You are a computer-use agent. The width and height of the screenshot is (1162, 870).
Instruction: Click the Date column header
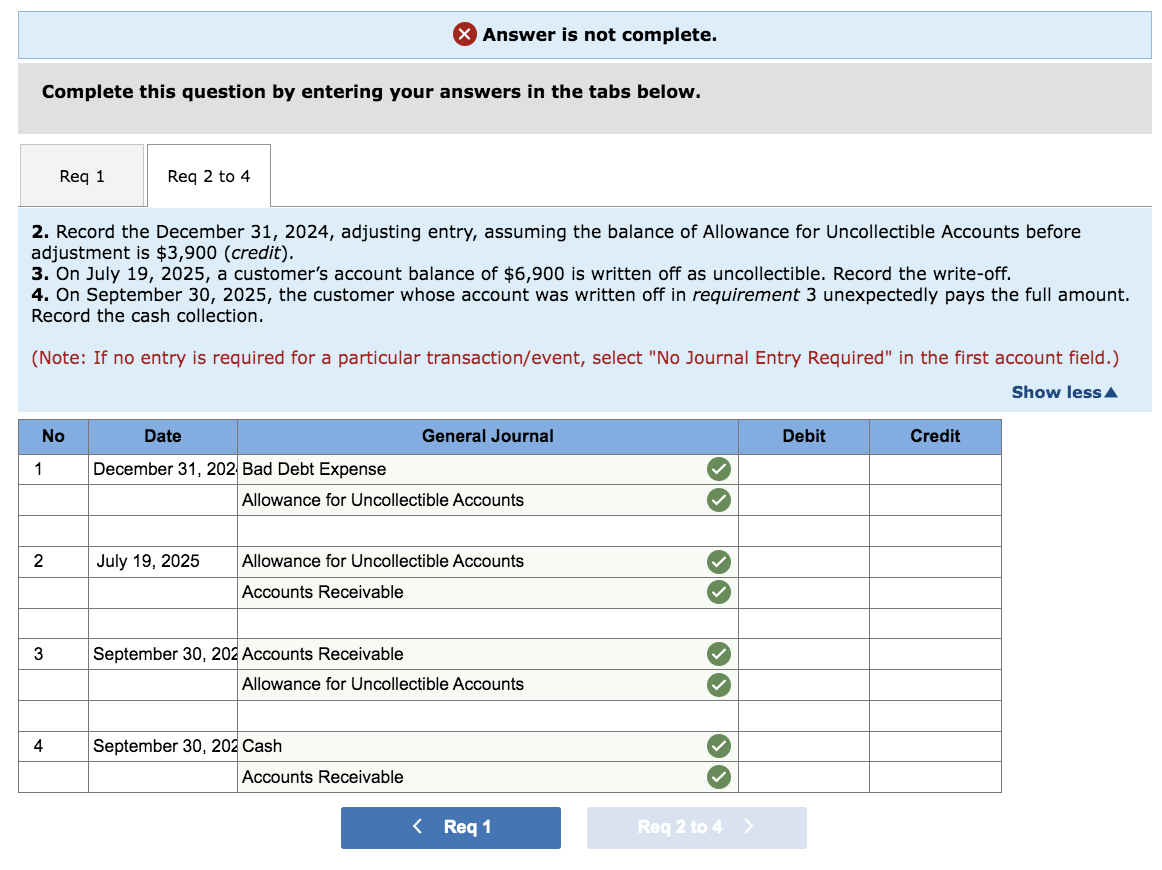(x=163, y=436)
